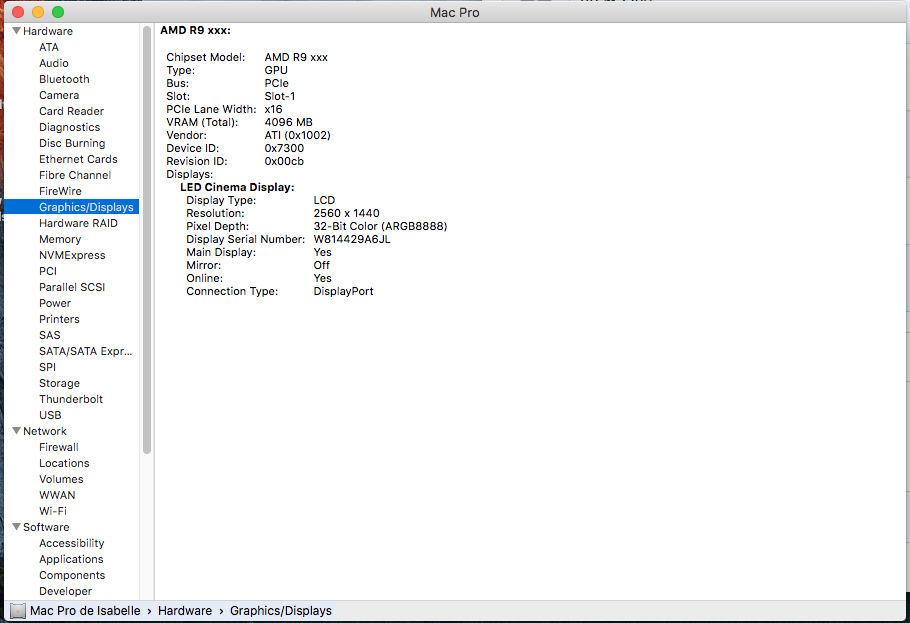This screenshot has height=623, width=910.
Task: Click the Slot-1 value
Action: point(280,96)
